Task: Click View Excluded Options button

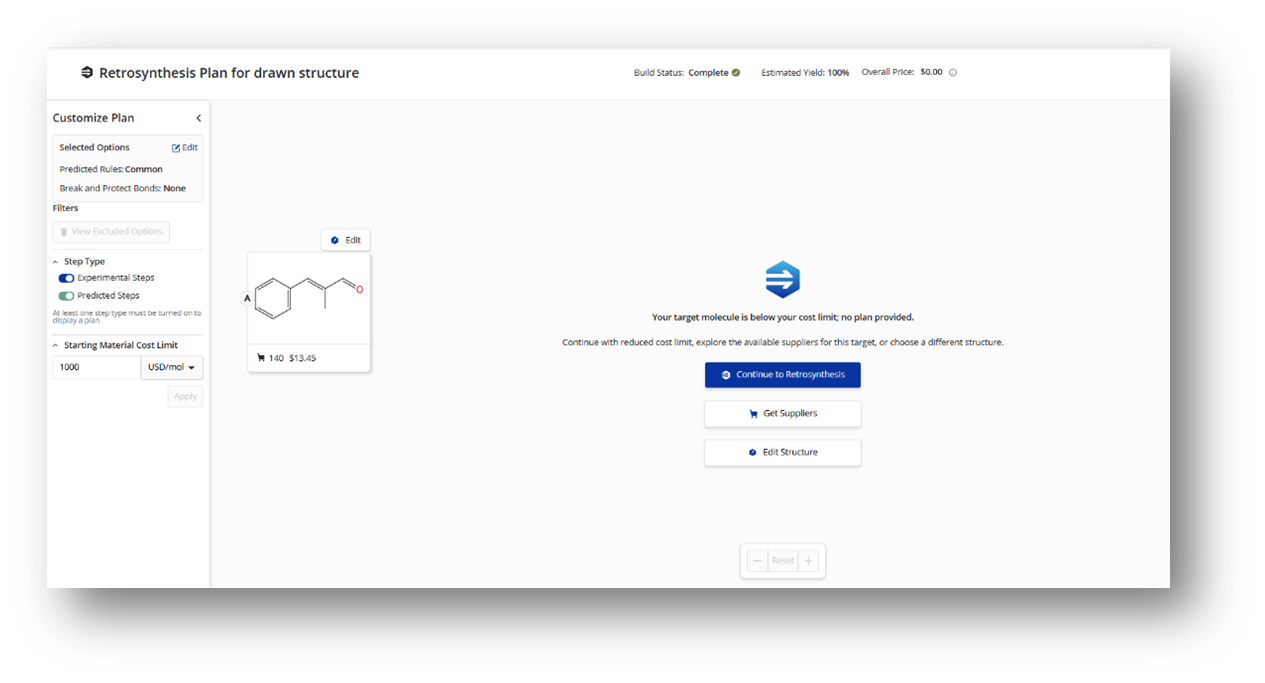Action: point(111,232)
